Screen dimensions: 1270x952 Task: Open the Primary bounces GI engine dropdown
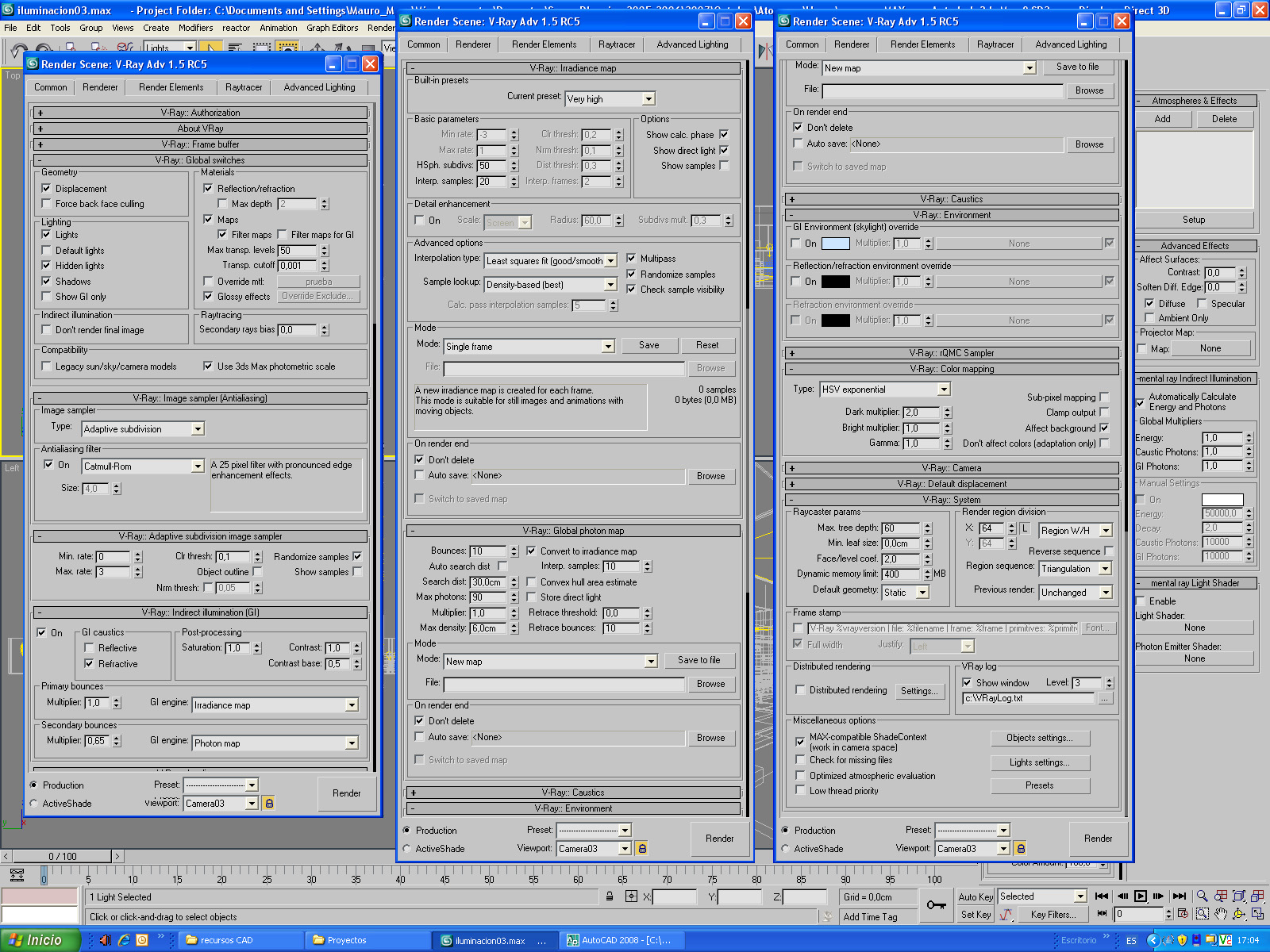(x=352, y=705)
